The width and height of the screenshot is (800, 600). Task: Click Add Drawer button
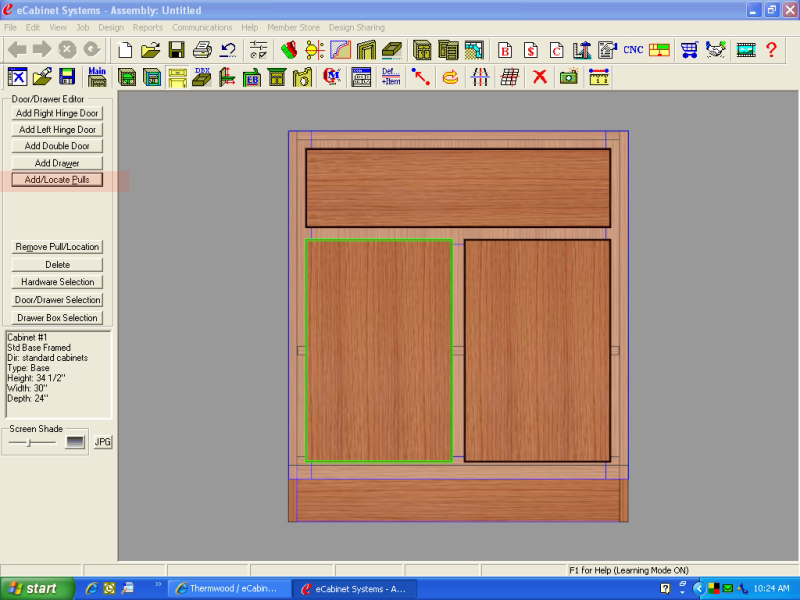point(57,163)
